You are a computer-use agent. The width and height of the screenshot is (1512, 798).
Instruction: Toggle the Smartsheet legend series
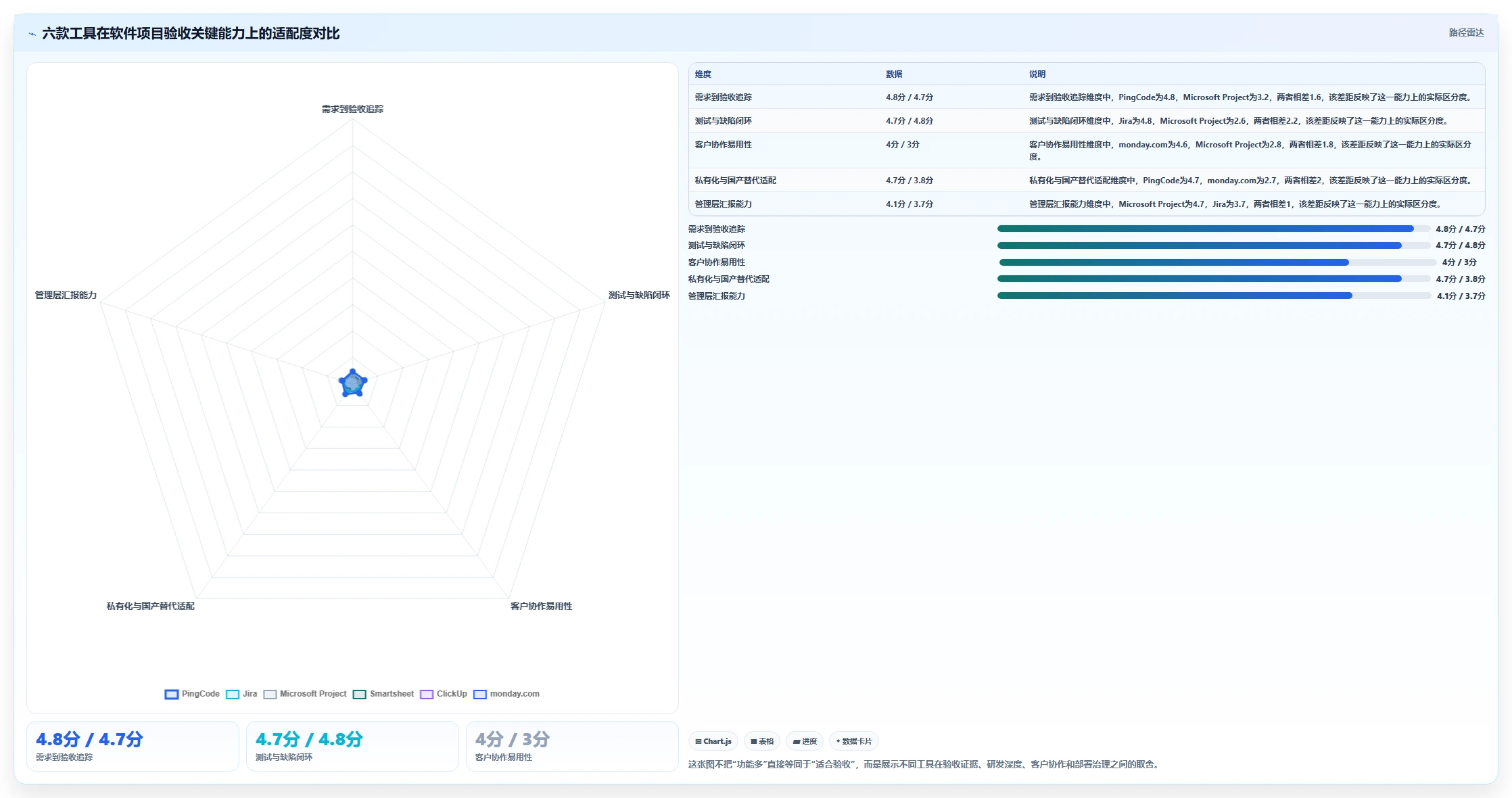pyautogui.click(x=383, y=694)
